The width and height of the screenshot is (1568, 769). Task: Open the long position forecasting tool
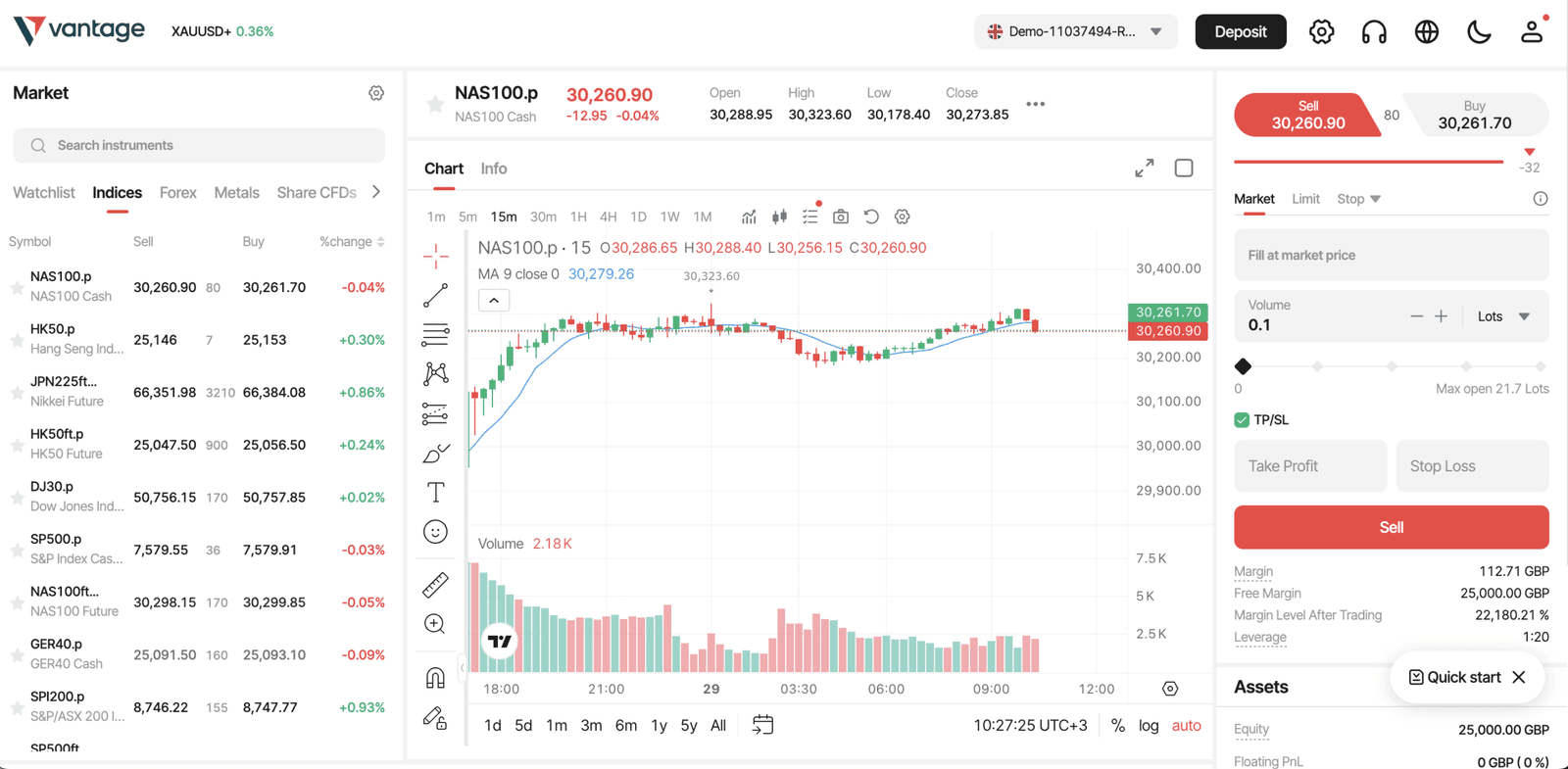tap(436, 413)
